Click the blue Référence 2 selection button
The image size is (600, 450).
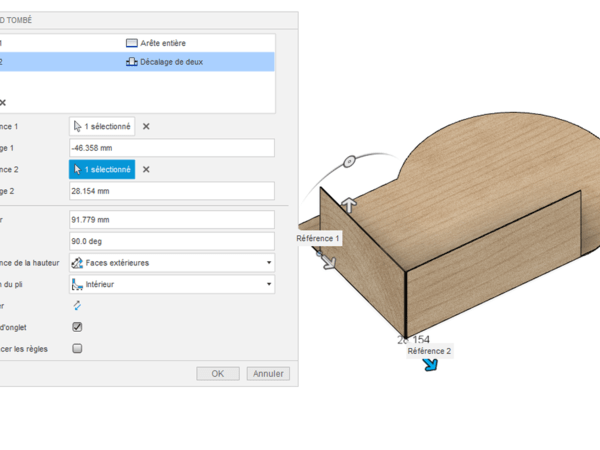tap(101, 170)
